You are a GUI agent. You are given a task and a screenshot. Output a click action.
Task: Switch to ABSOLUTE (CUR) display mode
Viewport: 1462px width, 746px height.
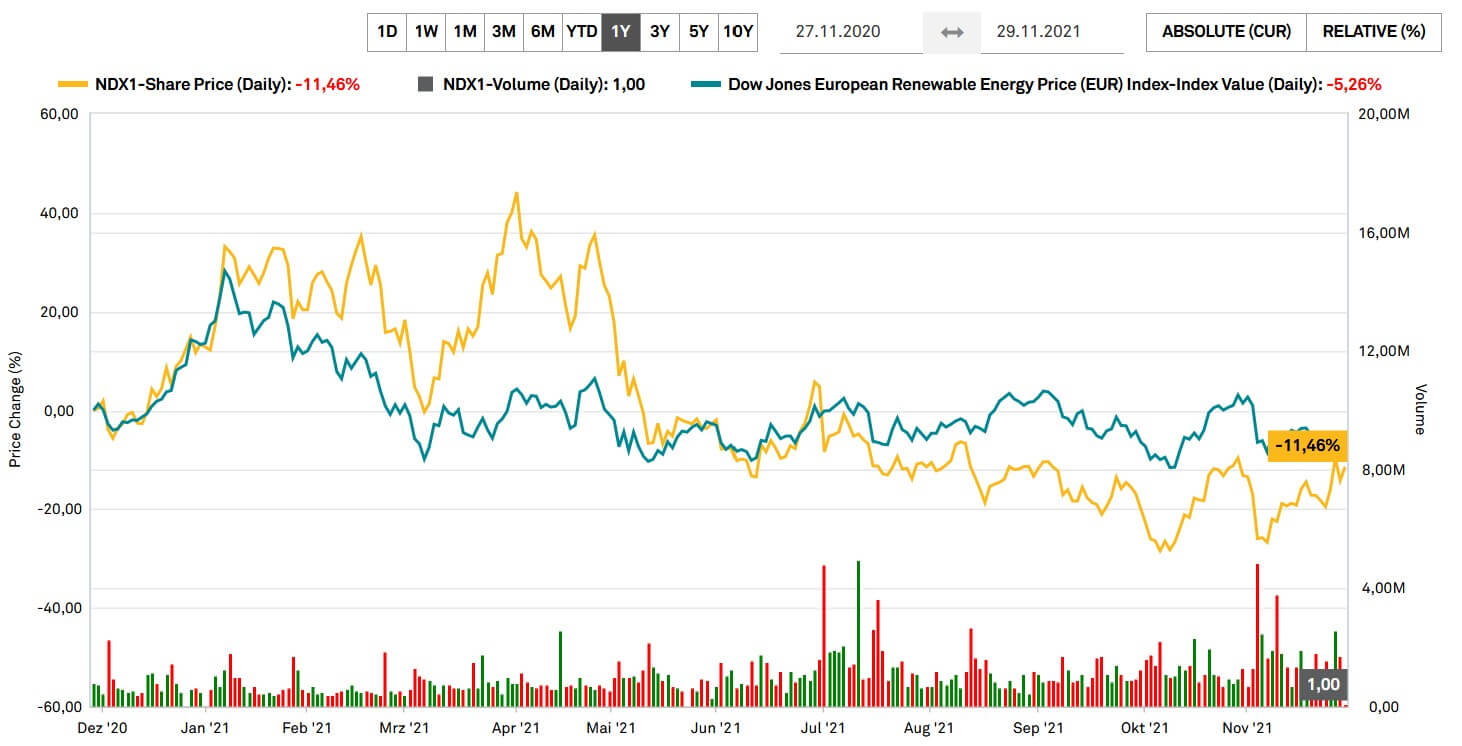tap(1226, 31)
